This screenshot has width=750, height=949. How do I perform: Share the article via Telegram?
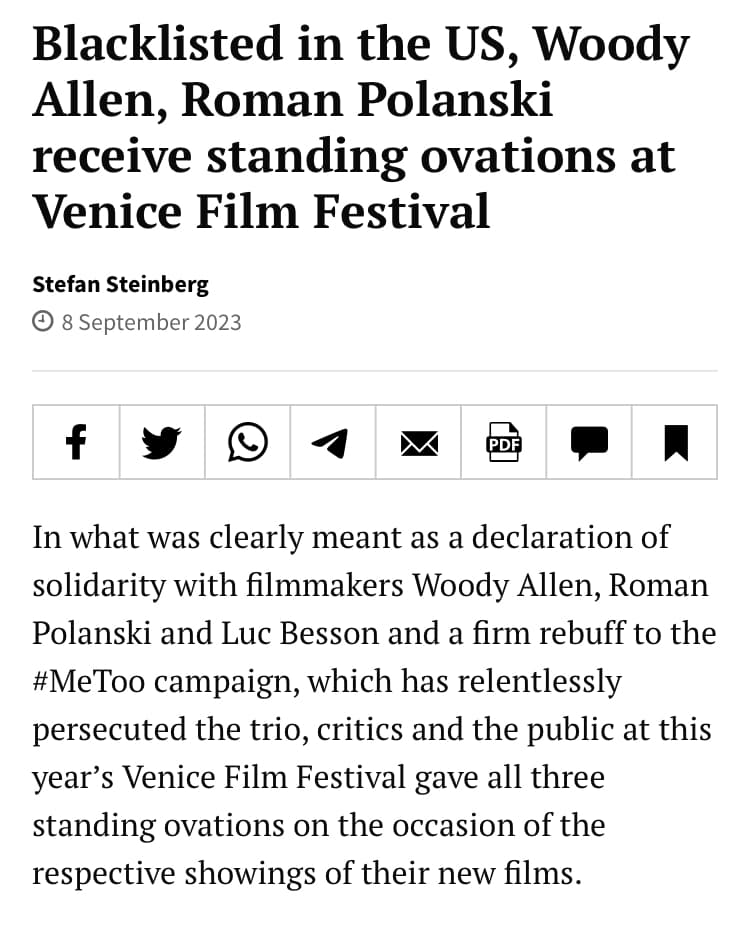tap(332, 442)
